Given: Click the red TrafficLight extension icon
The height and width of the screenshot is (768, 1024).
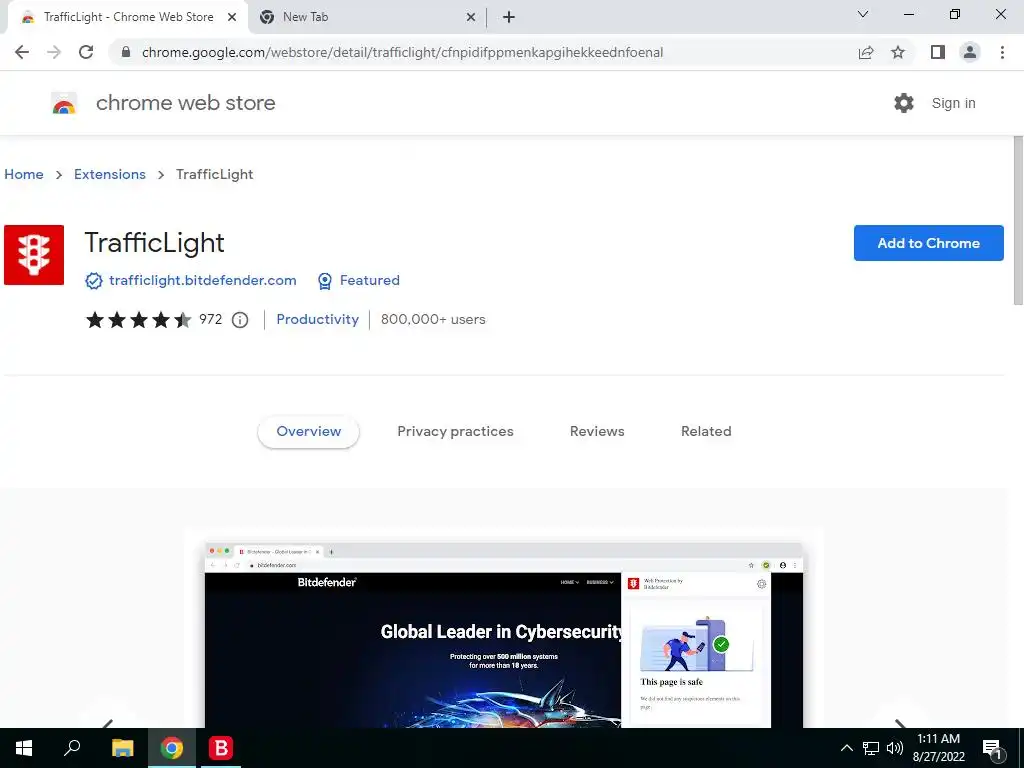Looking at the screenshot, I should tap(34, 255).
